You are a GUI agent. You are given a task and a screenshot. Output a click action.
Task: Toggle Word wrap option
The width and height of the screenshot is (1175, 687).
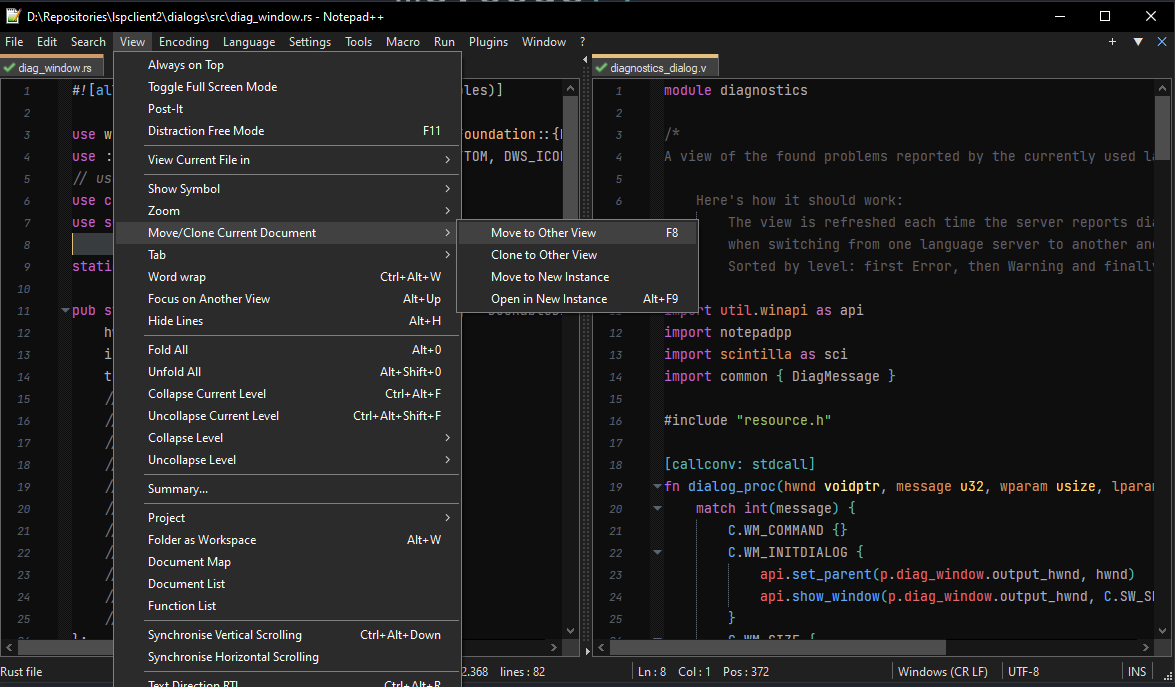(x=288, y=276)
